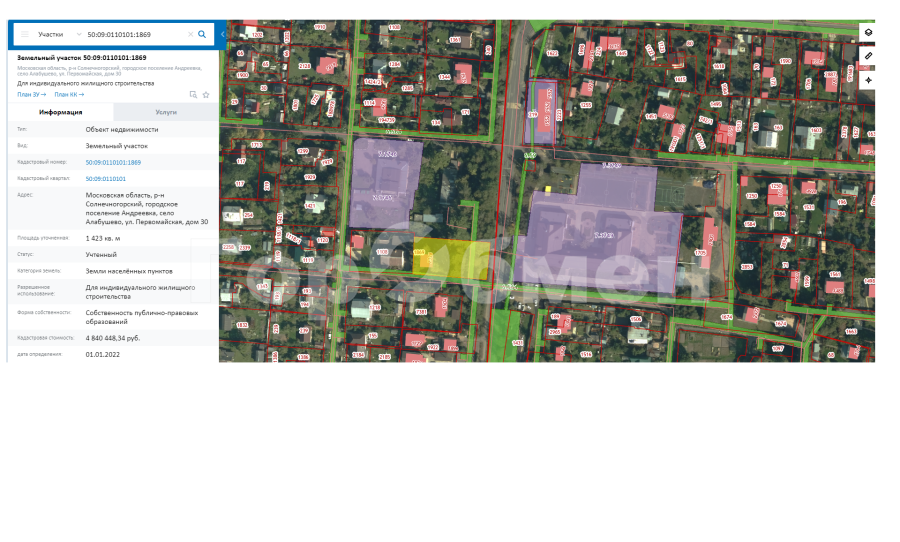The image size is (900, 542).
Task: Select 'Собственность публично-правовых образований' ownership value
Action: (142, 318)
